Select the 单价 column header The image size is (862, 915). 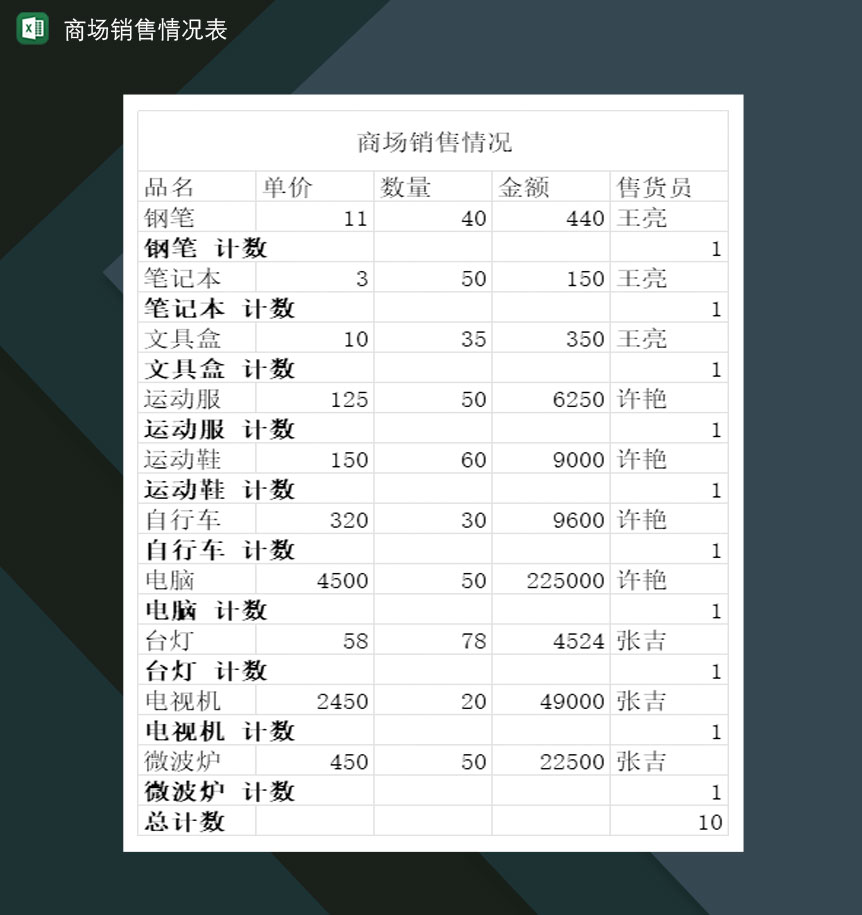click(x=283, y=186)
